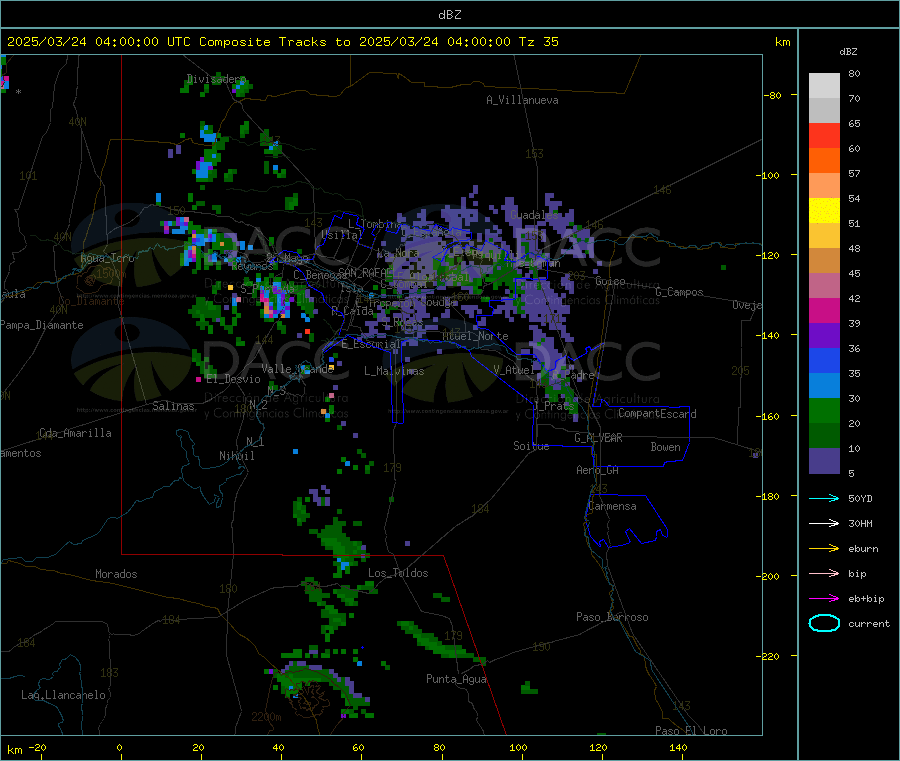Click the Lag.Llancanelo map label
The width and height of the screenshot is (900, 761).
63,695
